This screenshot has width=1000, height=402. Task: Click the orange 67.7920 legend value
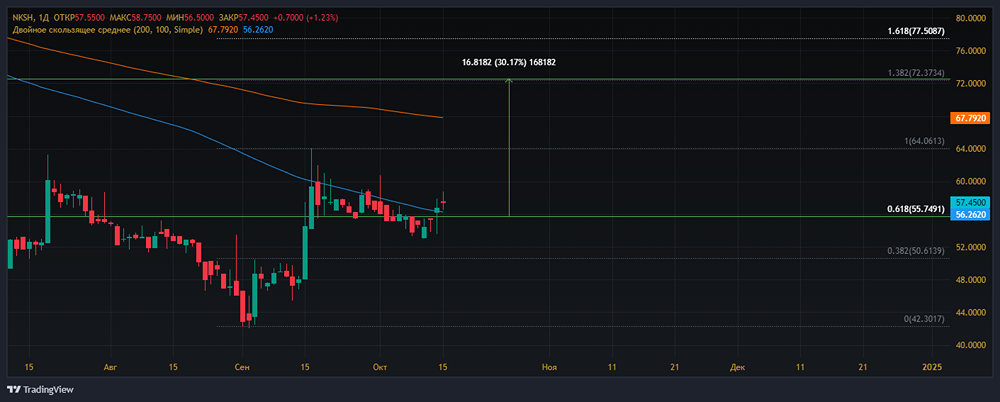click(223, 29)
